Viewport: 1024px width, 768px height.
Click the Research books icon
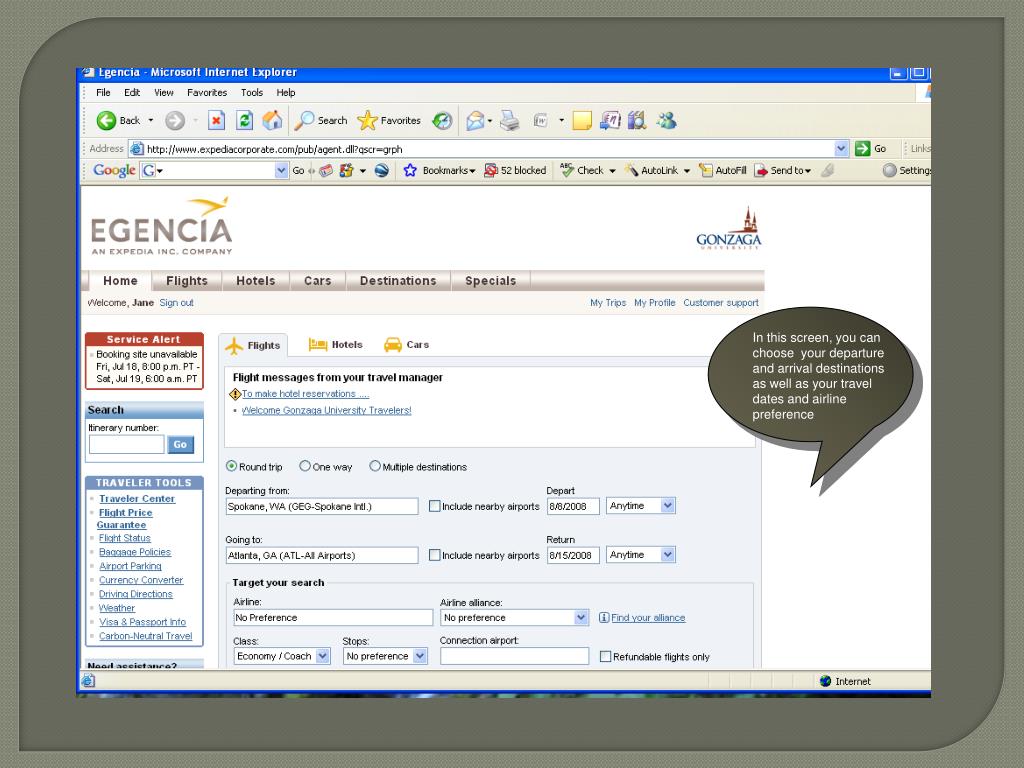click(637, 120)
